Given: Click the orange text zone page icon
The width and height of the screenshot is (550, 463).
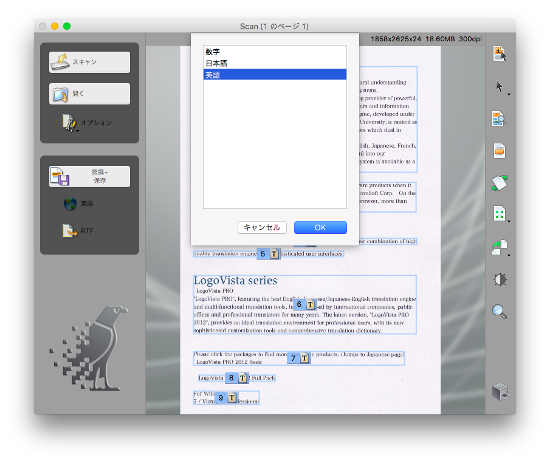Looking at the screenshot, I should pos(499,151).
